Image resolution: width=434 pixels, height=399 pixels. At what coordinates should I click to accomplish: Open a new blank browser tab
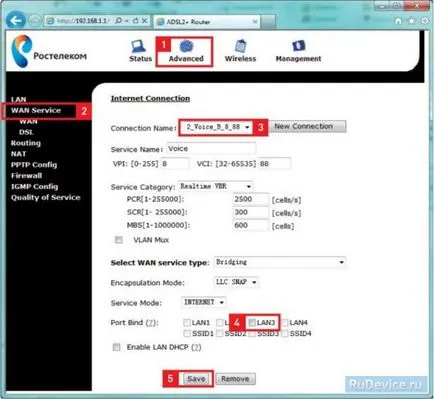click(268, 22)
